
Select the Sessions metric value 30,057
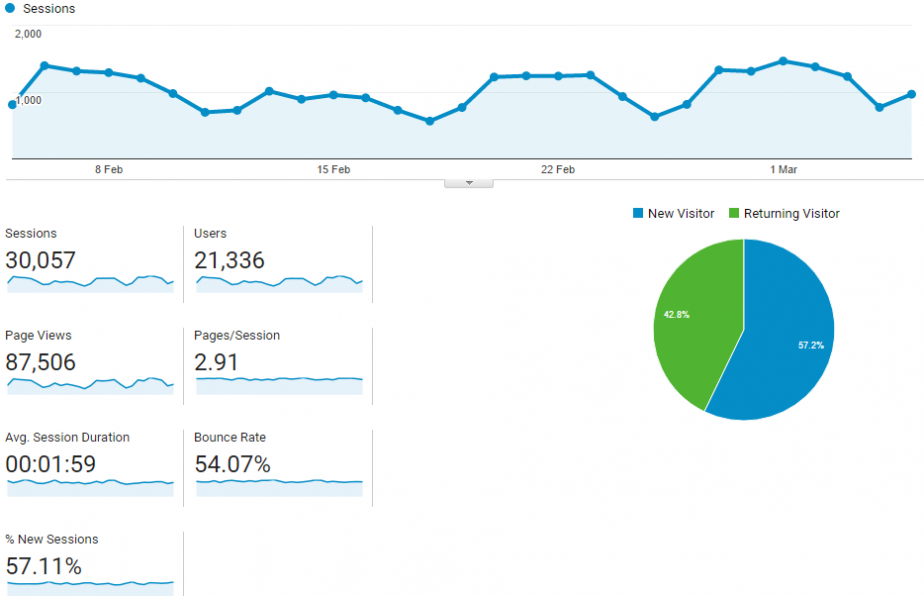pos(40,261)
